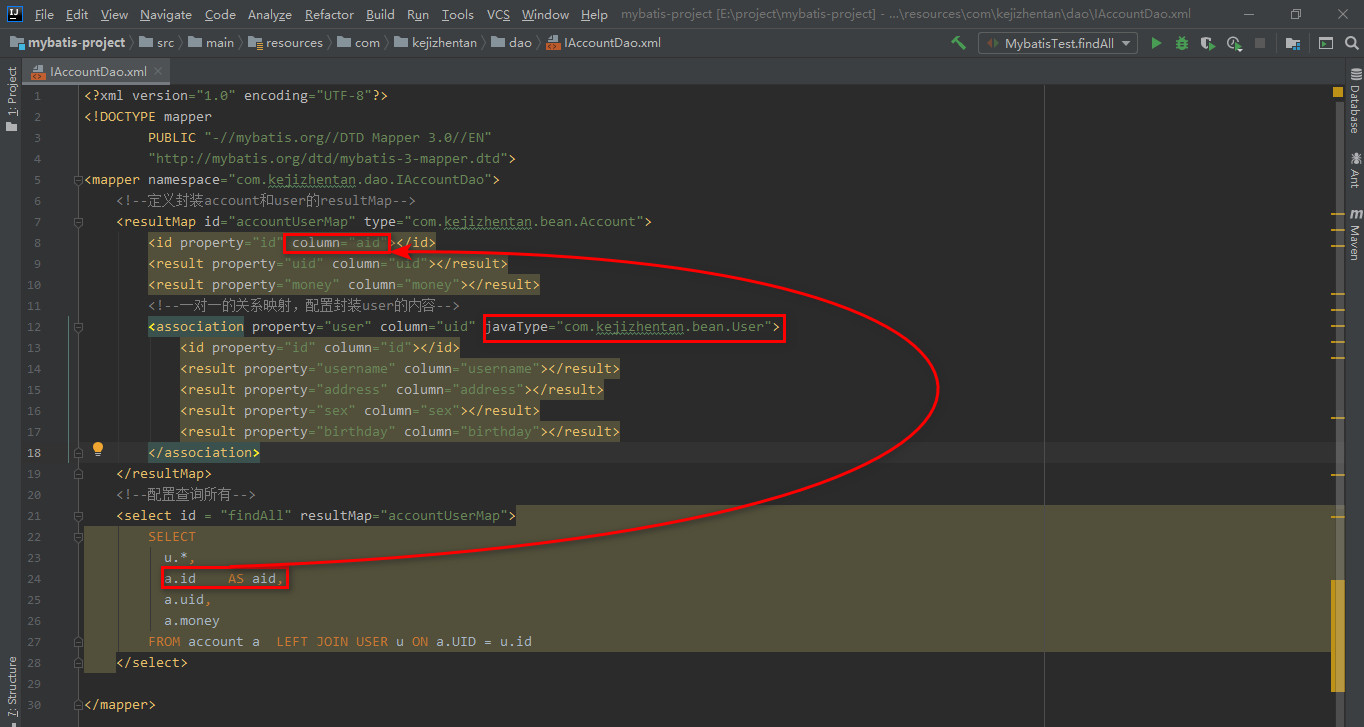Viewport: 1364px width, 727px height.
Task: Click the dao breadcrumb folder
Action: [512, 43]
